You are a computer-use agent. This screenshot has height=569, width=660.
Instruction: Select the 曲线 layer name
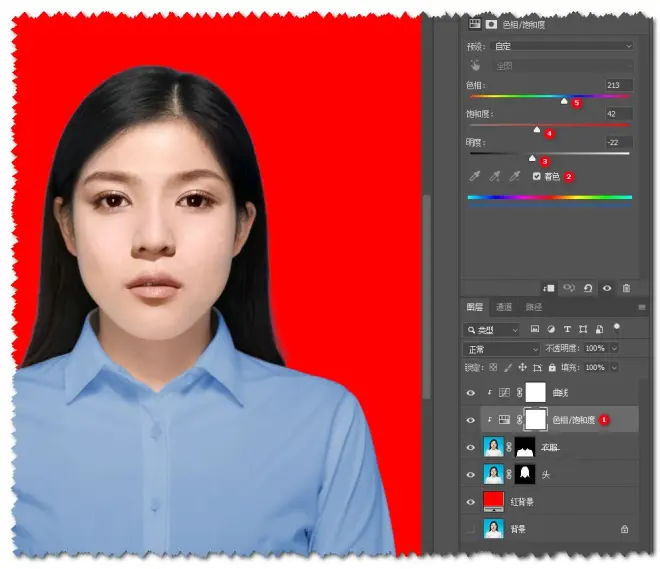[560, 393]
